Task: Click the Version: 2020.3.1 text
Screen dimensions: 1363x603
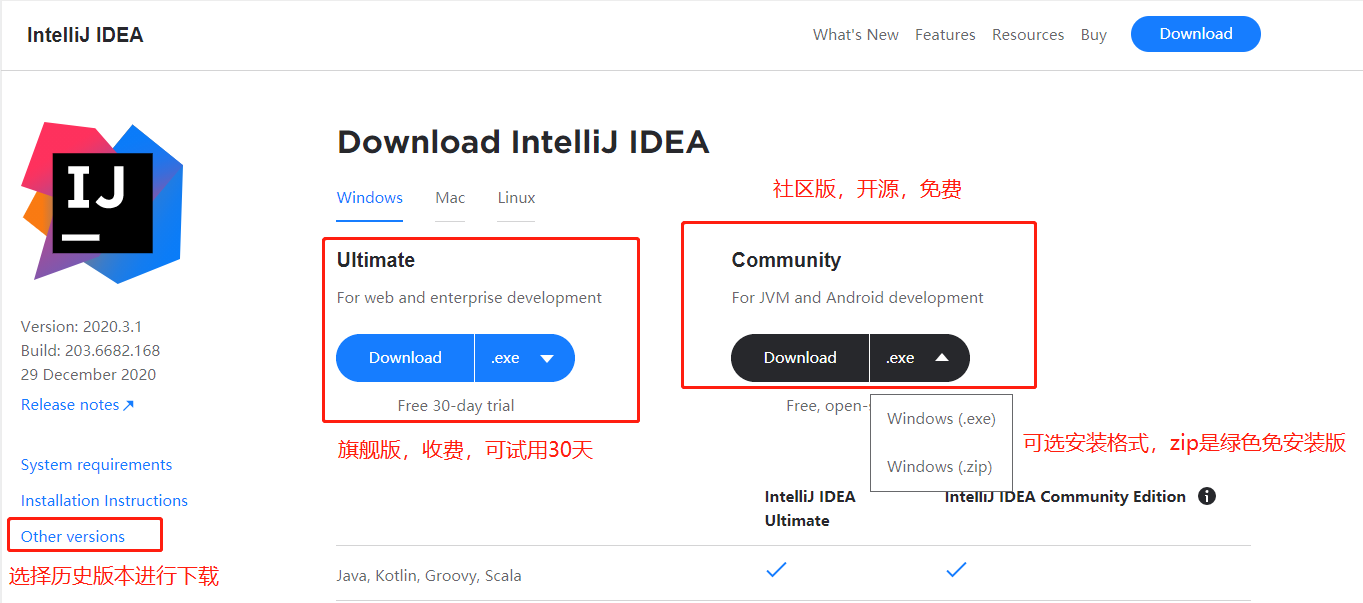Action: [x=81, y=327]
